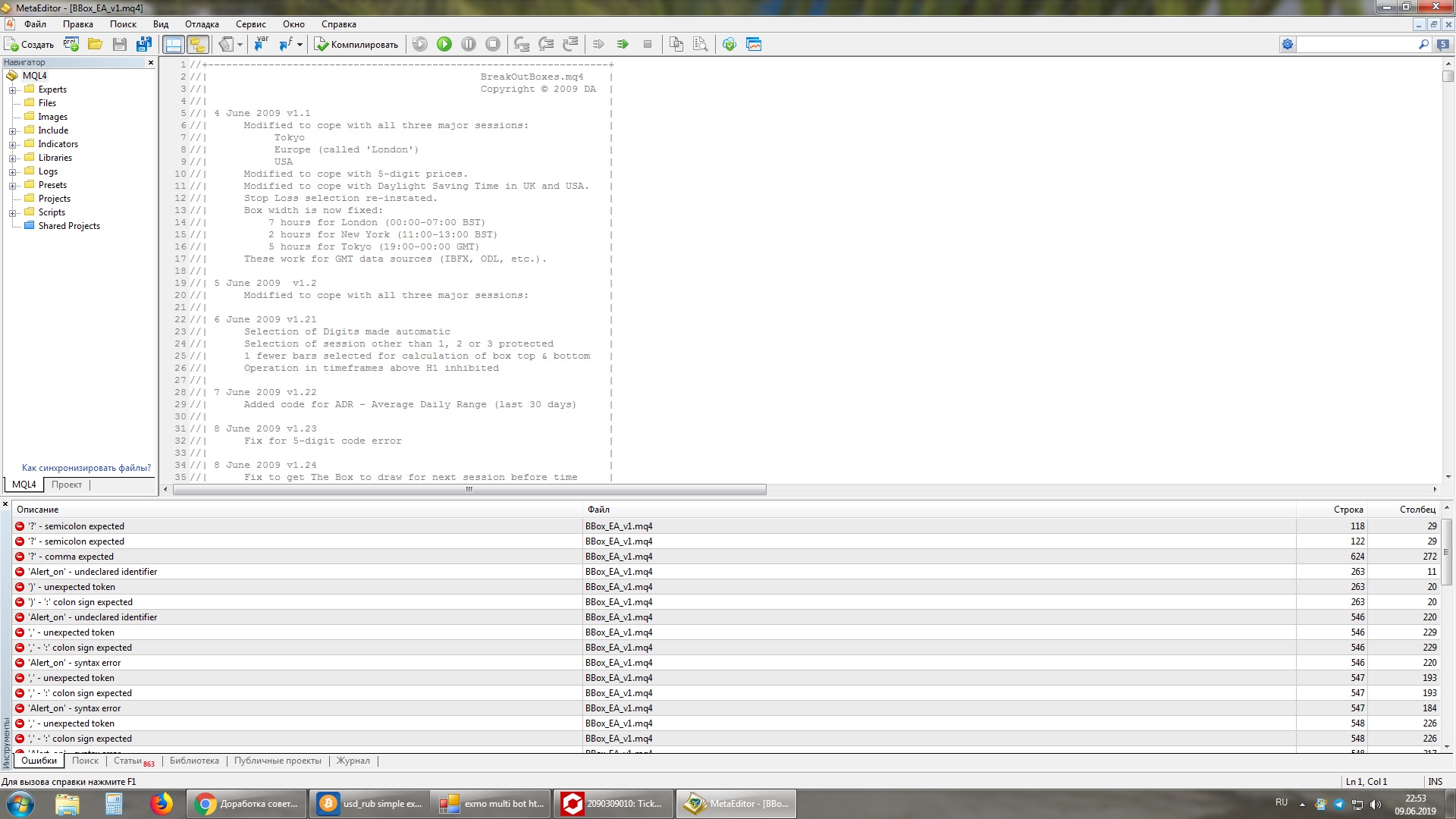Expand the Libraries folder node
Screen dimensions: 1456x819
point(12,158)
